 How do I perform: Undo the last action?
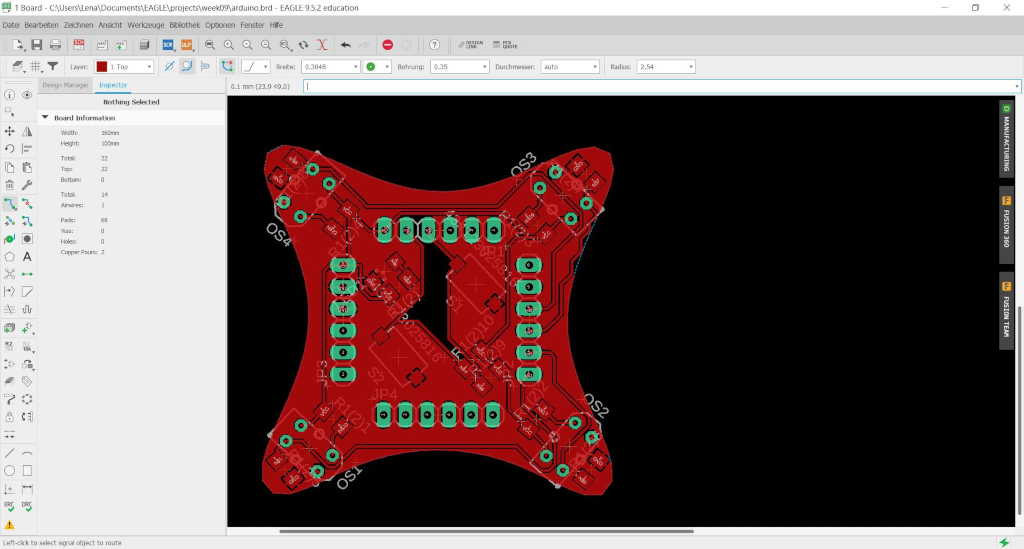tap(345, 45)
